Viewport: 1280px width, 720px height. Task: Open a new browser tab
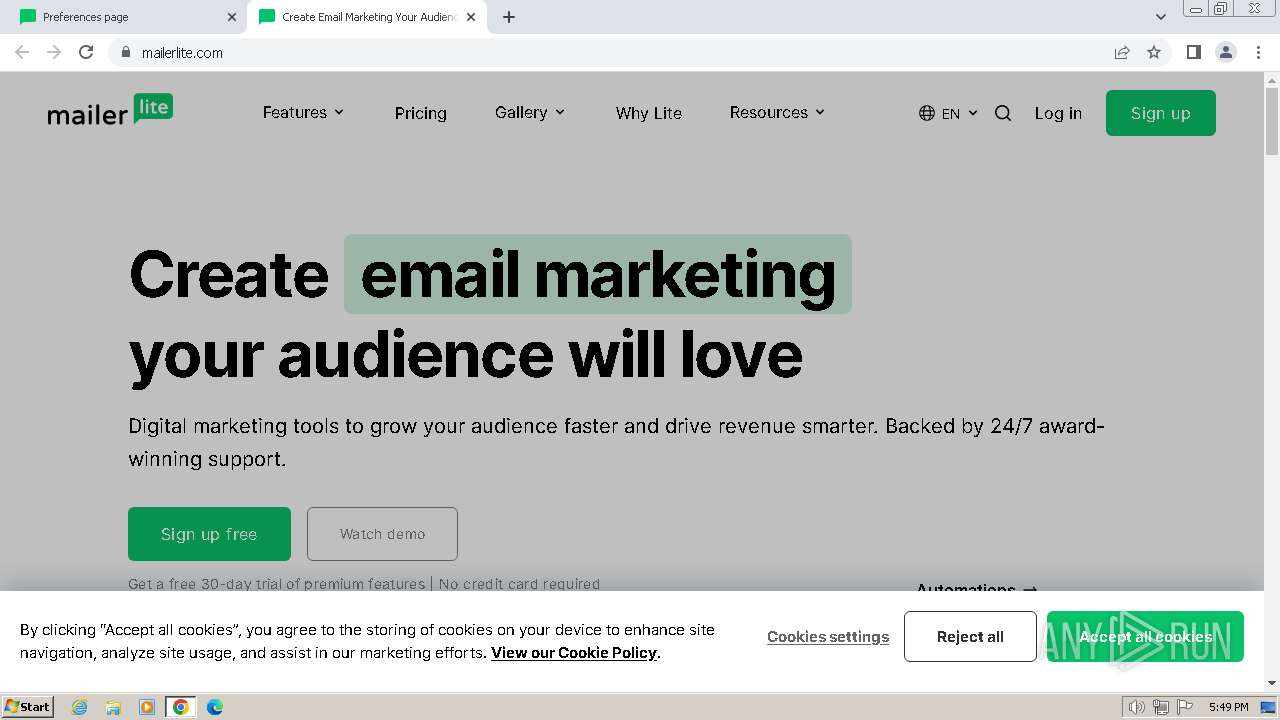pos(509,17)
